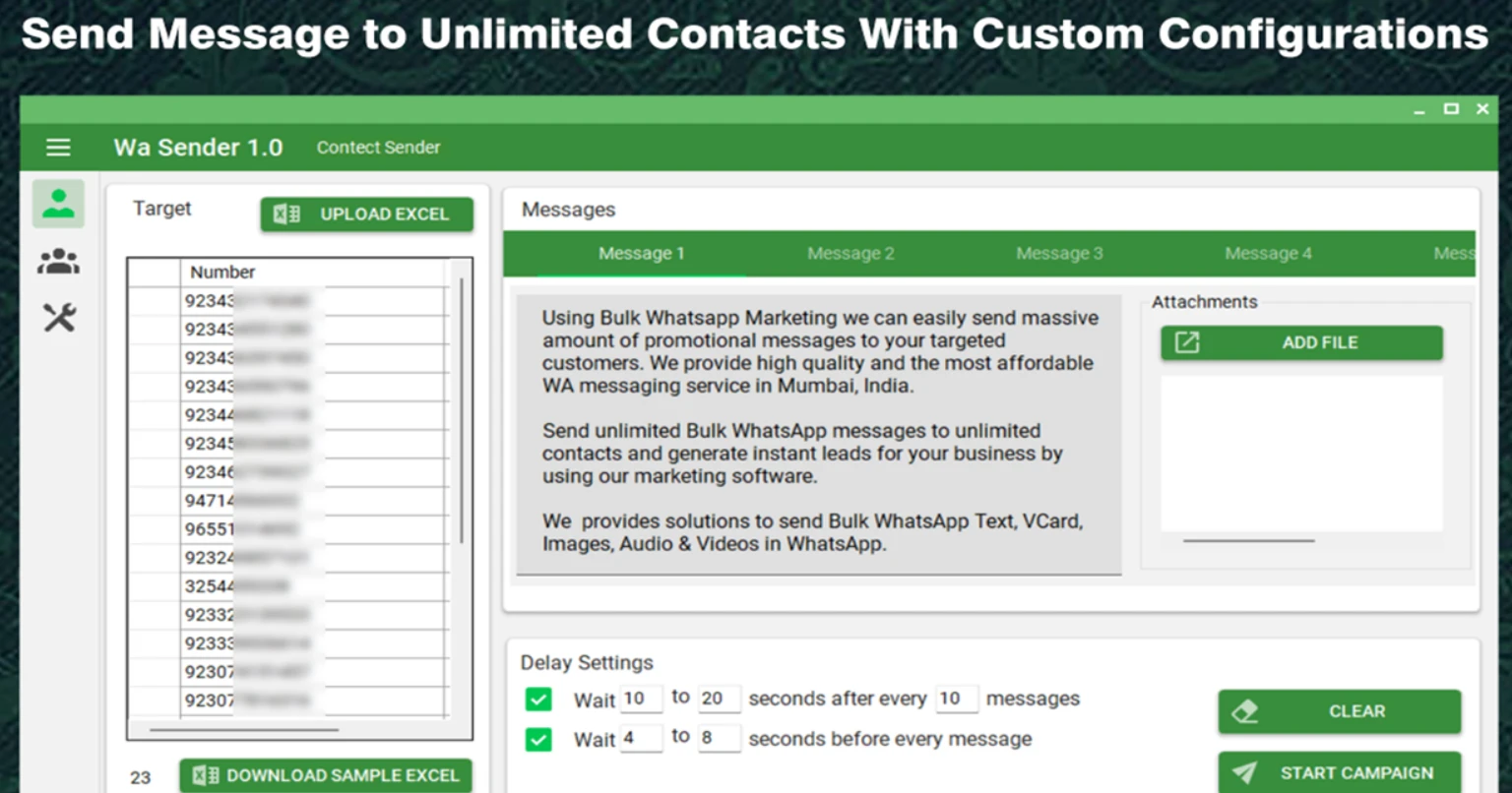Click the message text area

pos(819,434)
